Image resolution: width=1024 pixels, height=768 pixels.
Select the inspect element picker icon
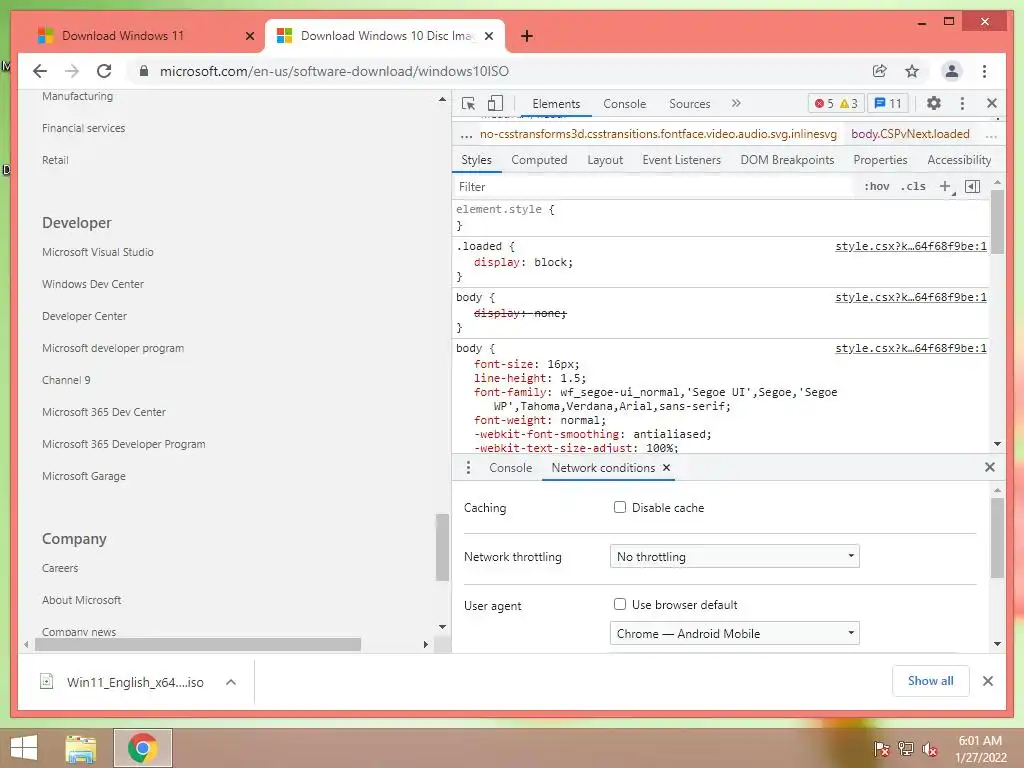pyautogui.click(x=468, y=103)
